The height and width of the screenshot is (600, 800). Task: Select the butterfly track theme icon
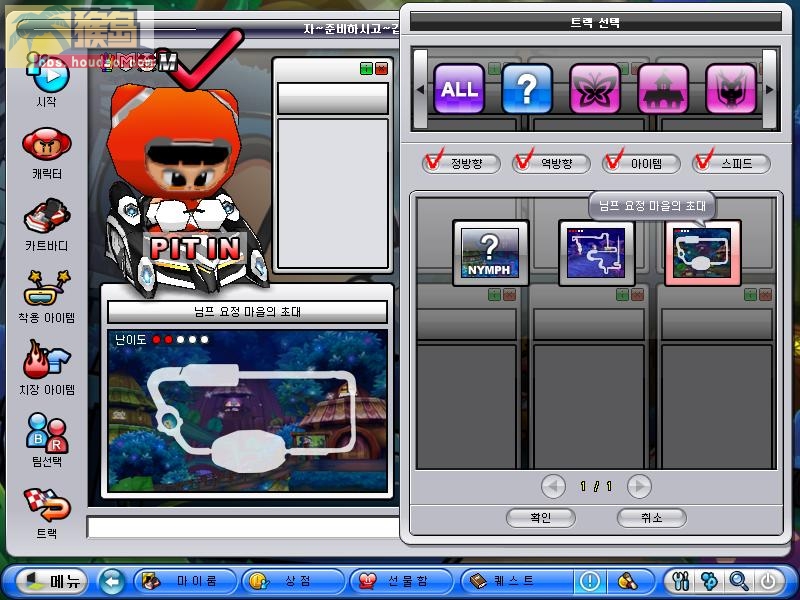pos(595,89)
